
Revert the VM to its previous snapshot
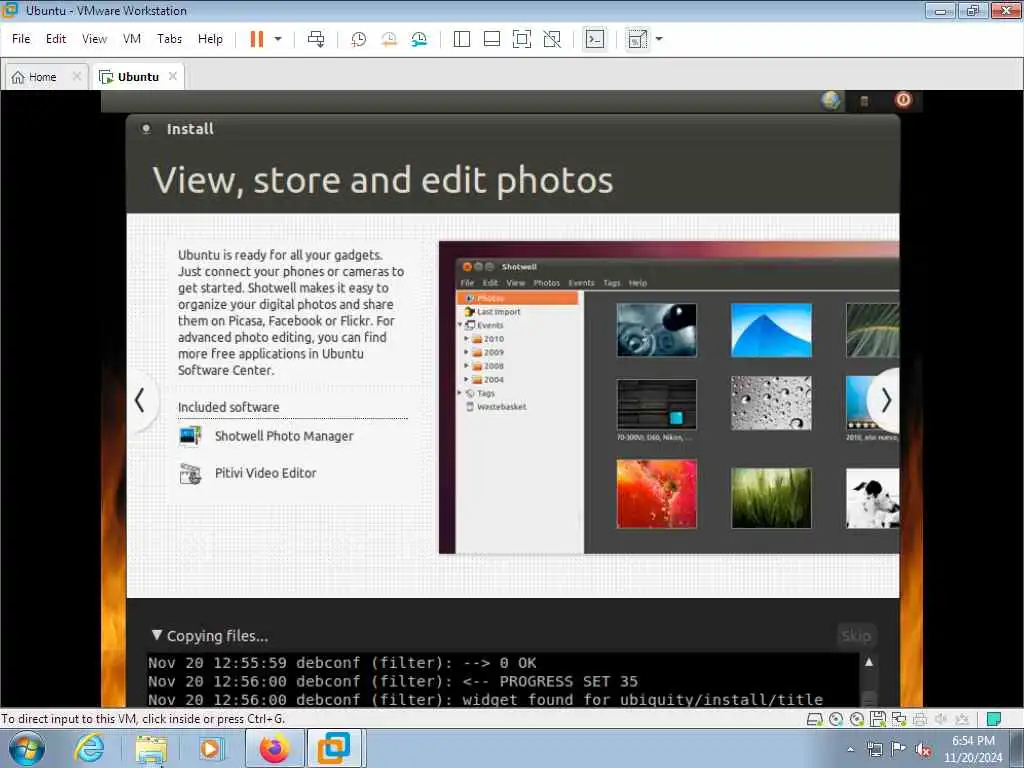(389, 39)
